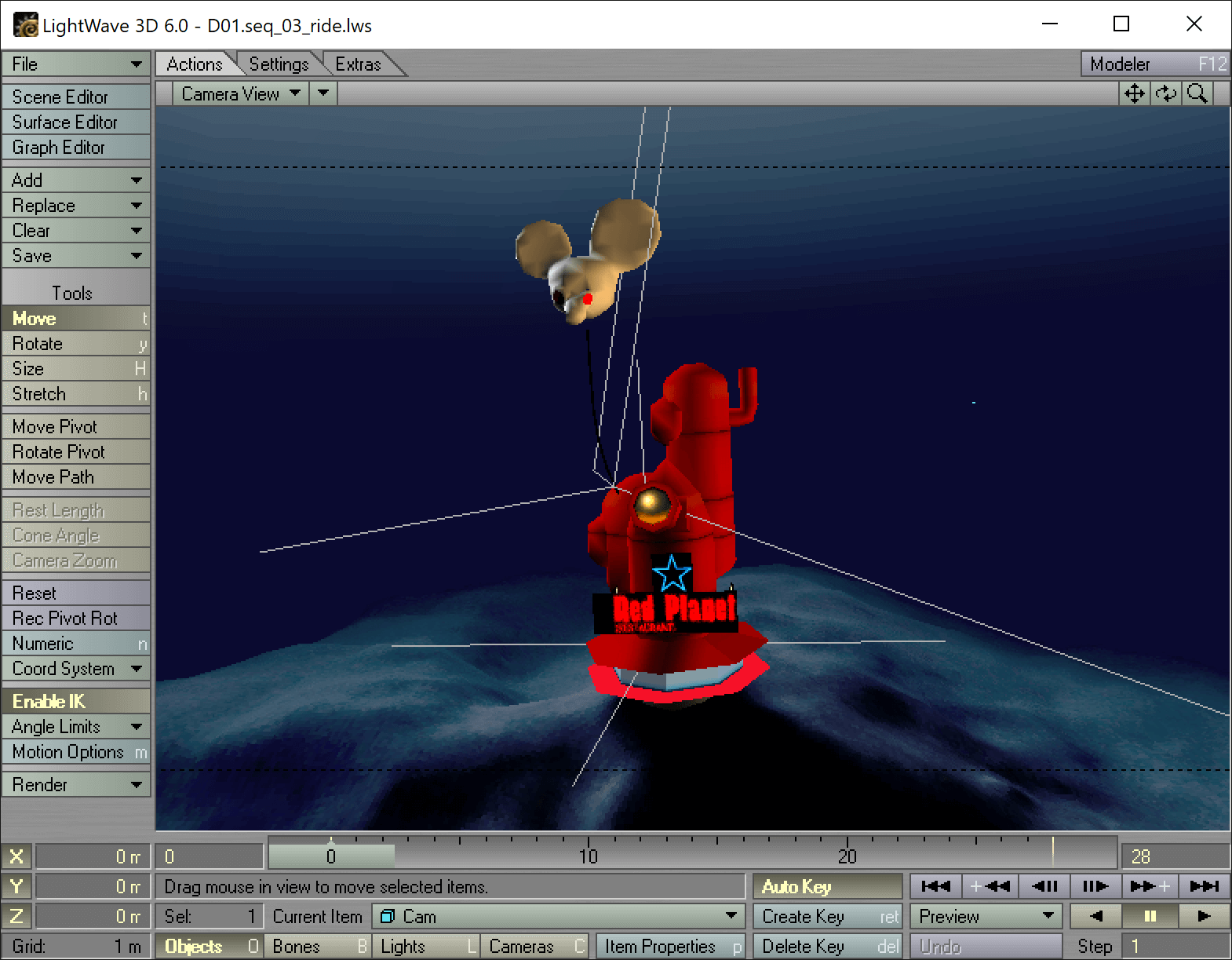Toggle the Enable IK option
Viewport: 1232px width, 960px height.
76,701
